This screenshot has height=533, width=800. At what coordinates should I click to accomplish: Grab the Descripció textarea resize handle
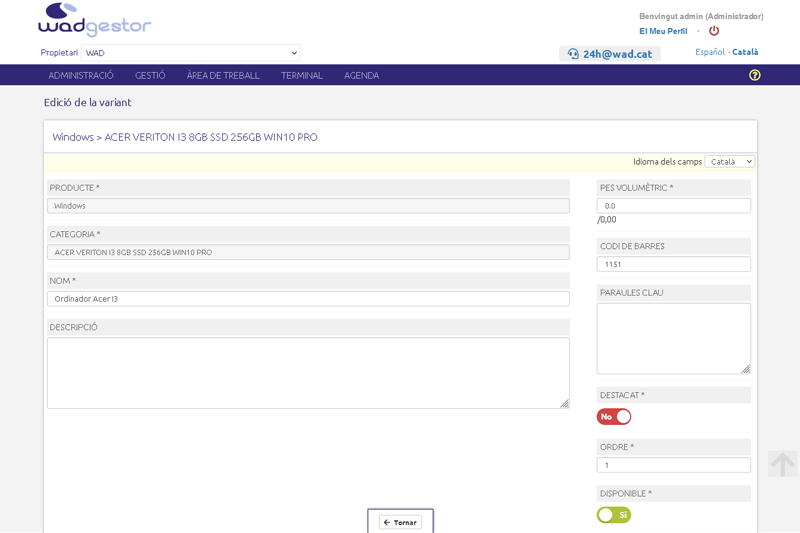pos(564,403)
